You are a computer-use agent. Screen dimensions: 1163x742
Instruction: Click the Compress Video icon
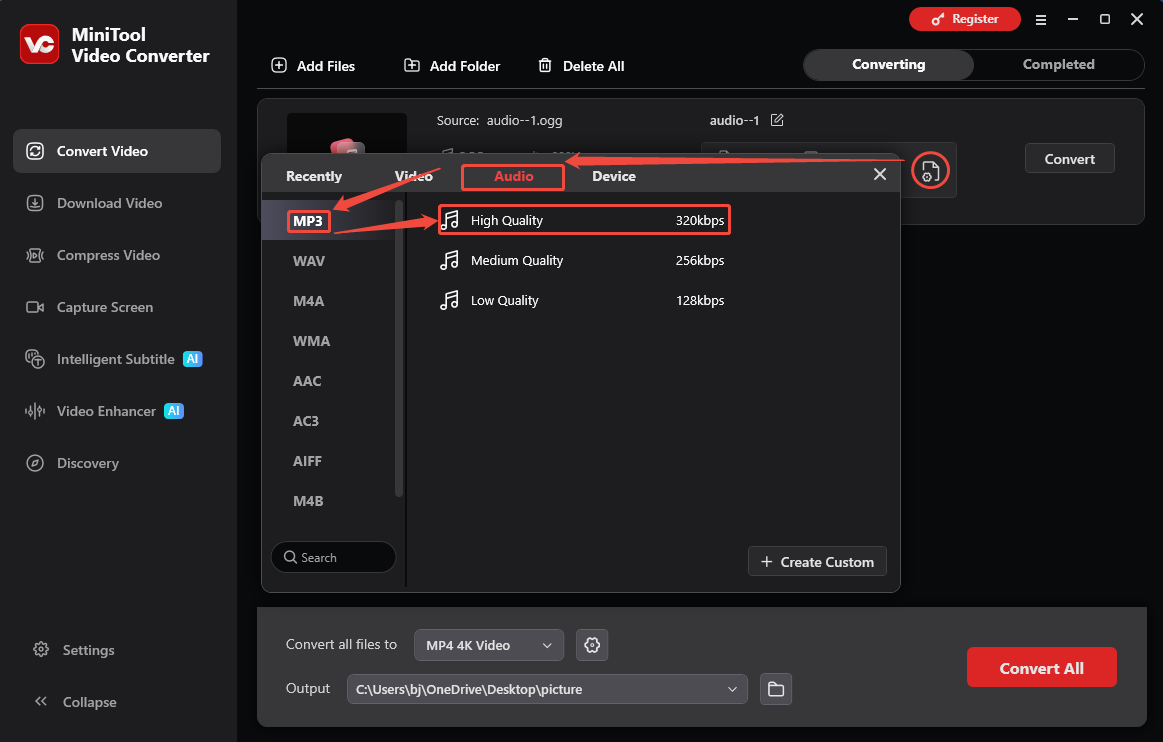[x=35, y=255]
